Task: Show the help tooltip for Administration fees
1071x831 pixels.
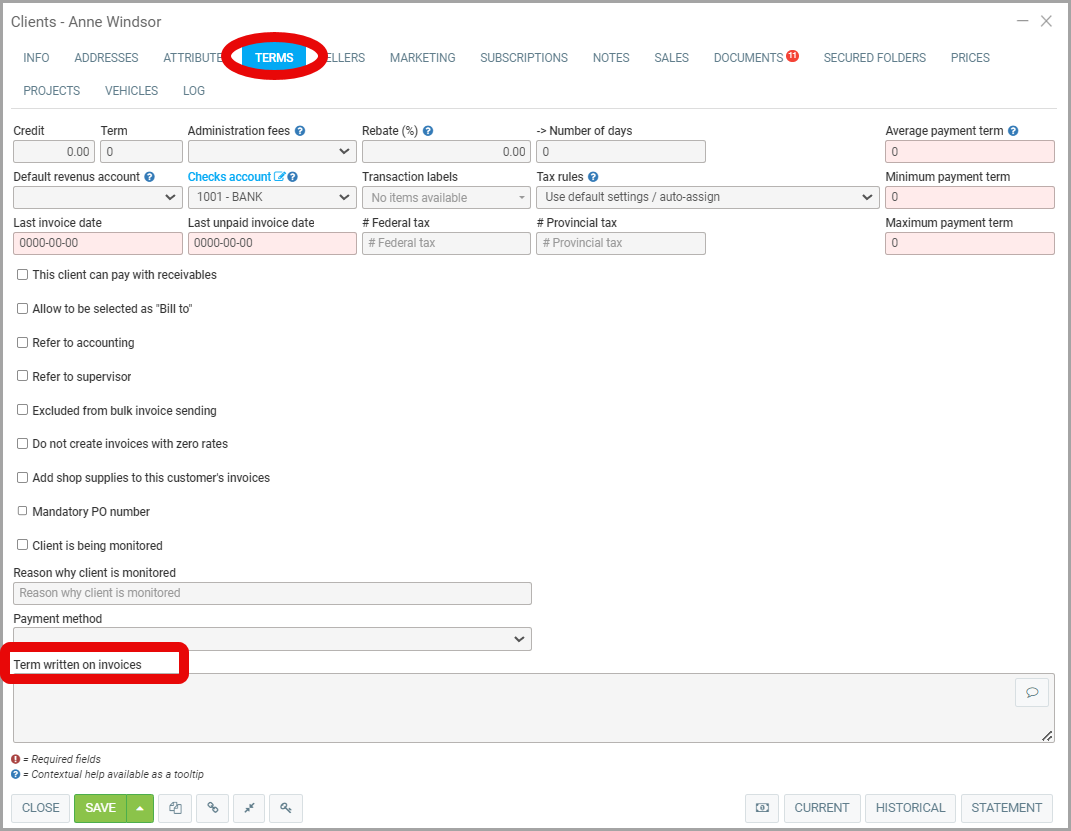Action: pos(300,131)
